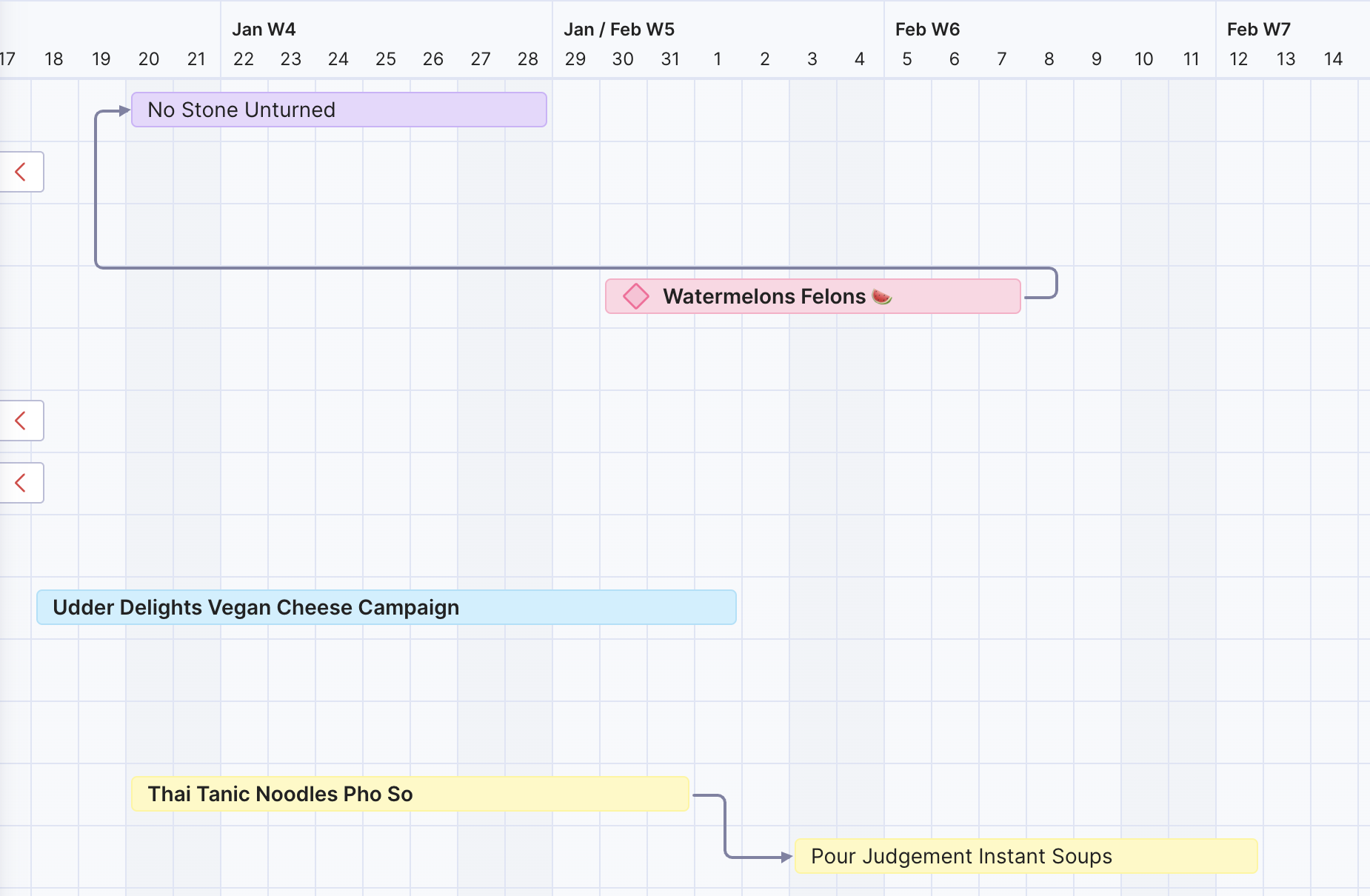Click day 3 in the date header

[812, 59]
